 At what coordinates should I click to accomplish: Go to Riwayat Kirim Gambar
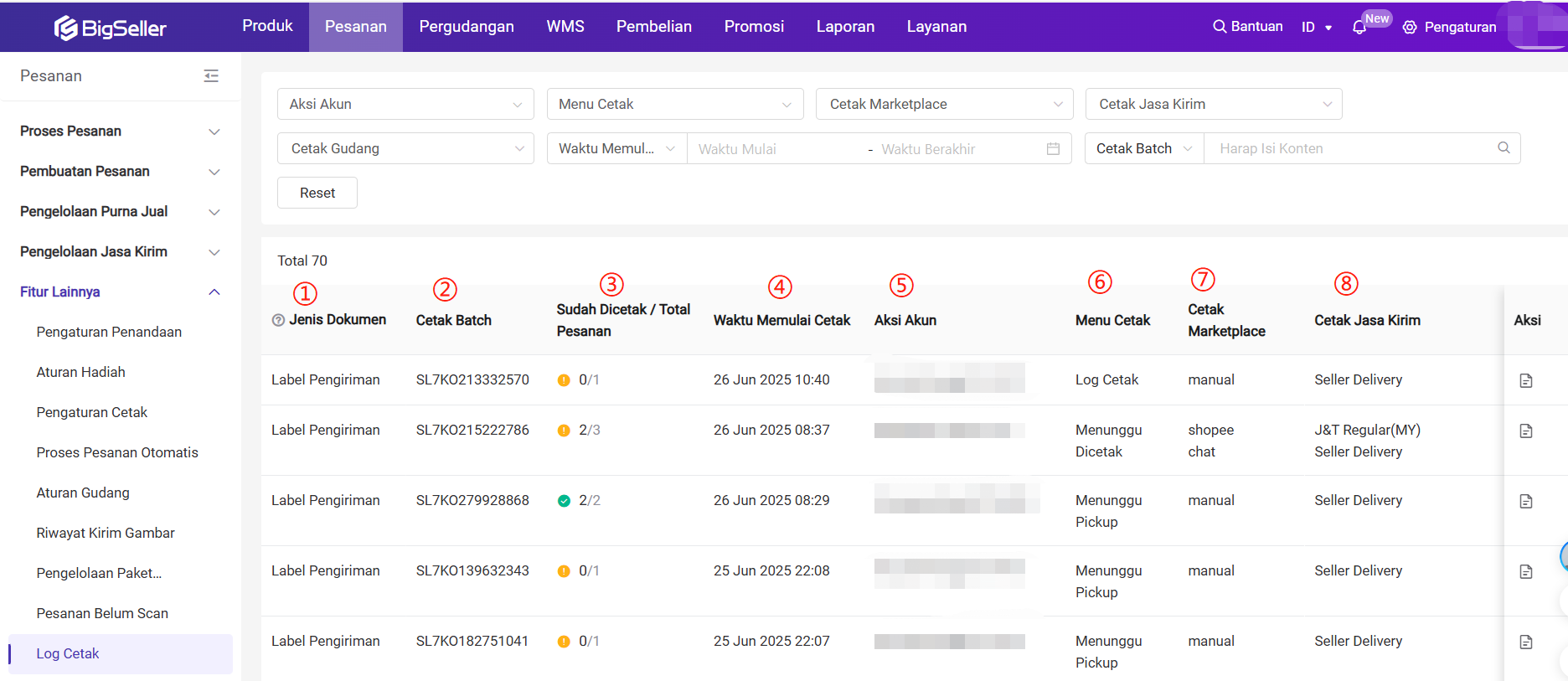click(106, 534)
